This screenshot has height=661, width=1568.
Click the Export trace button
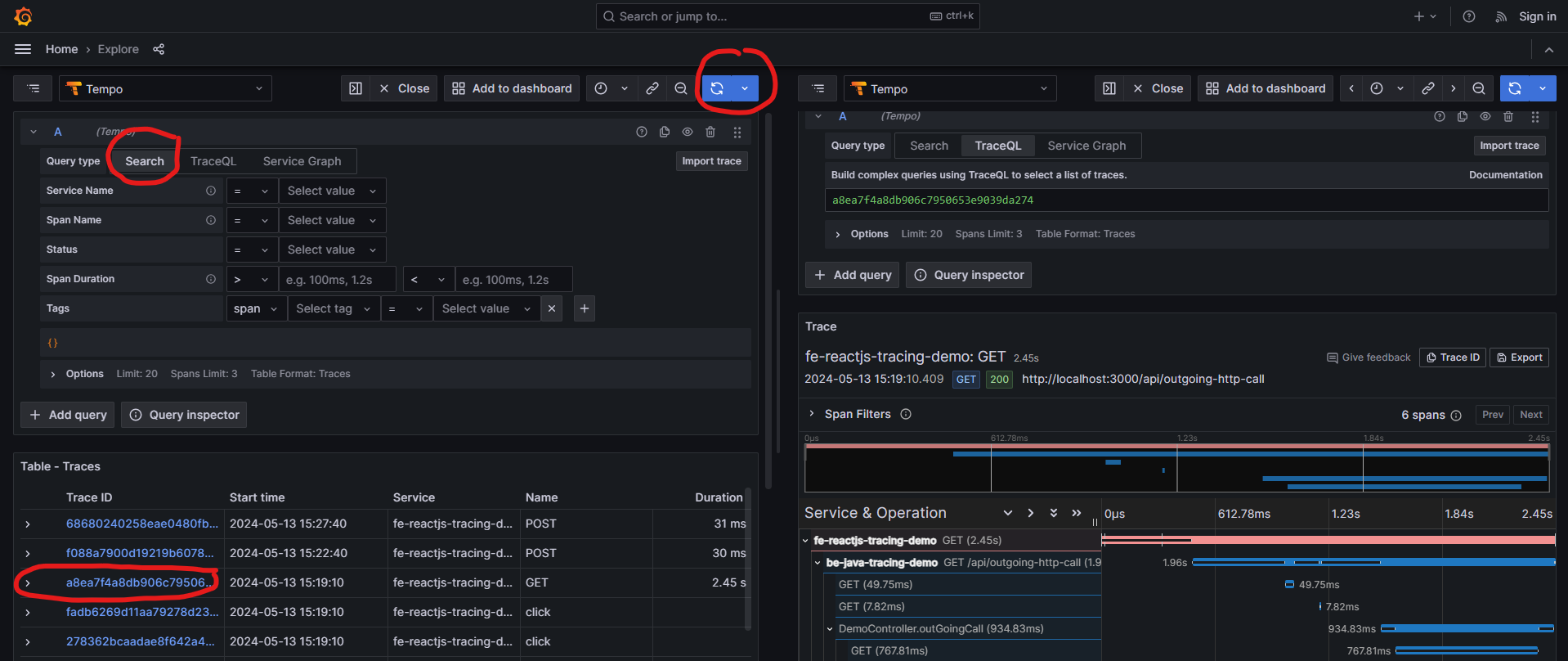(1519, 357)
